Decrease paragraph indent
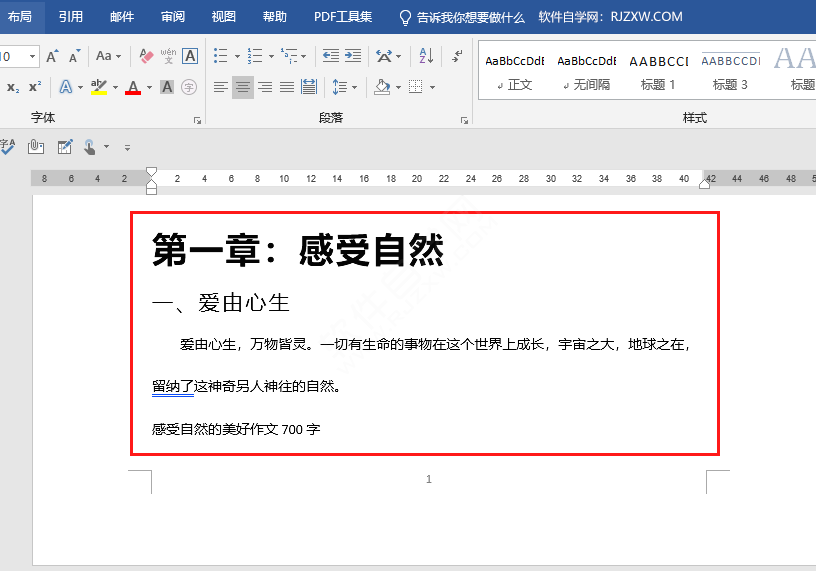Viewport: 816px width, 571px height. click(x=330, y=56)
